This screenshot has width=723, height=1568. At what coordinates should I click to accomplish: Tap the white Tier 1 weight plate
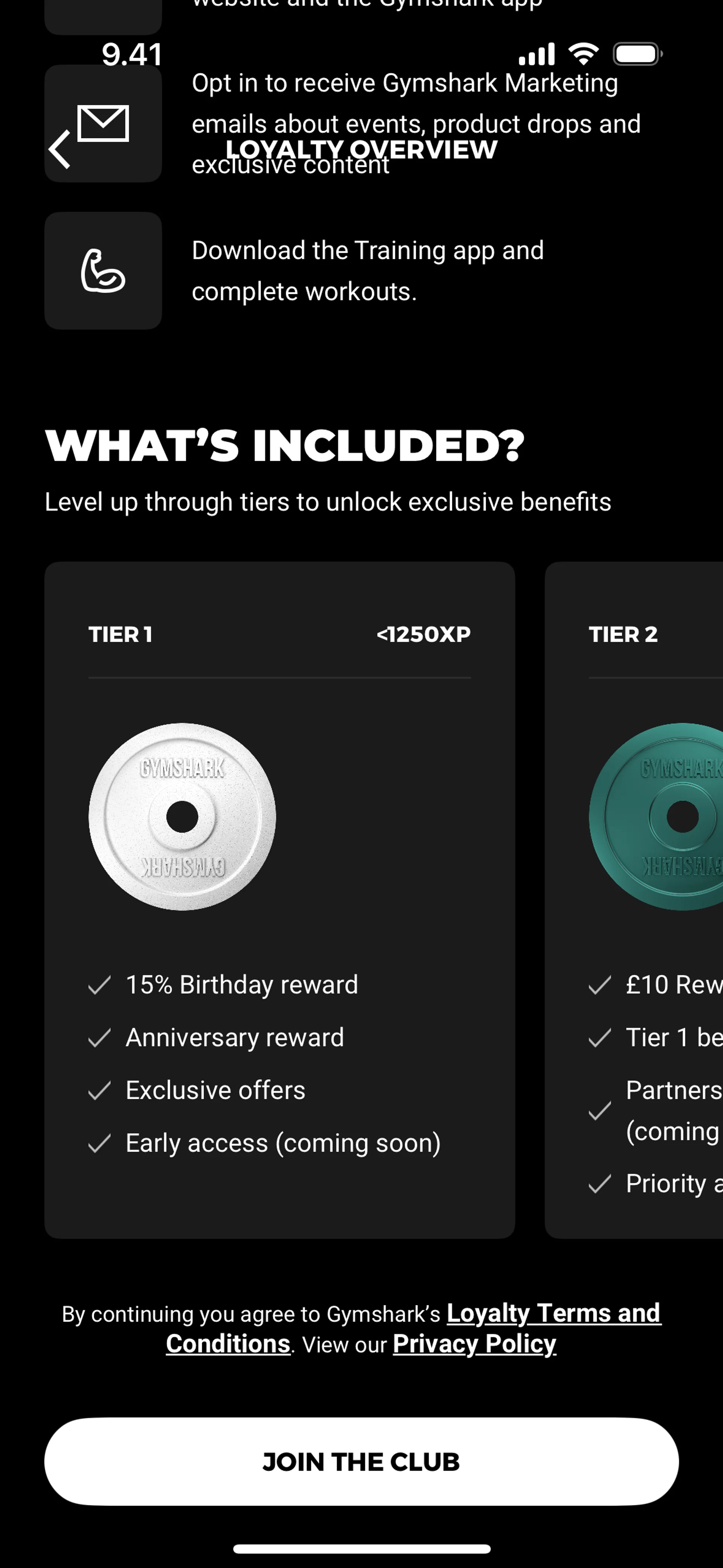tap(182, 816)
